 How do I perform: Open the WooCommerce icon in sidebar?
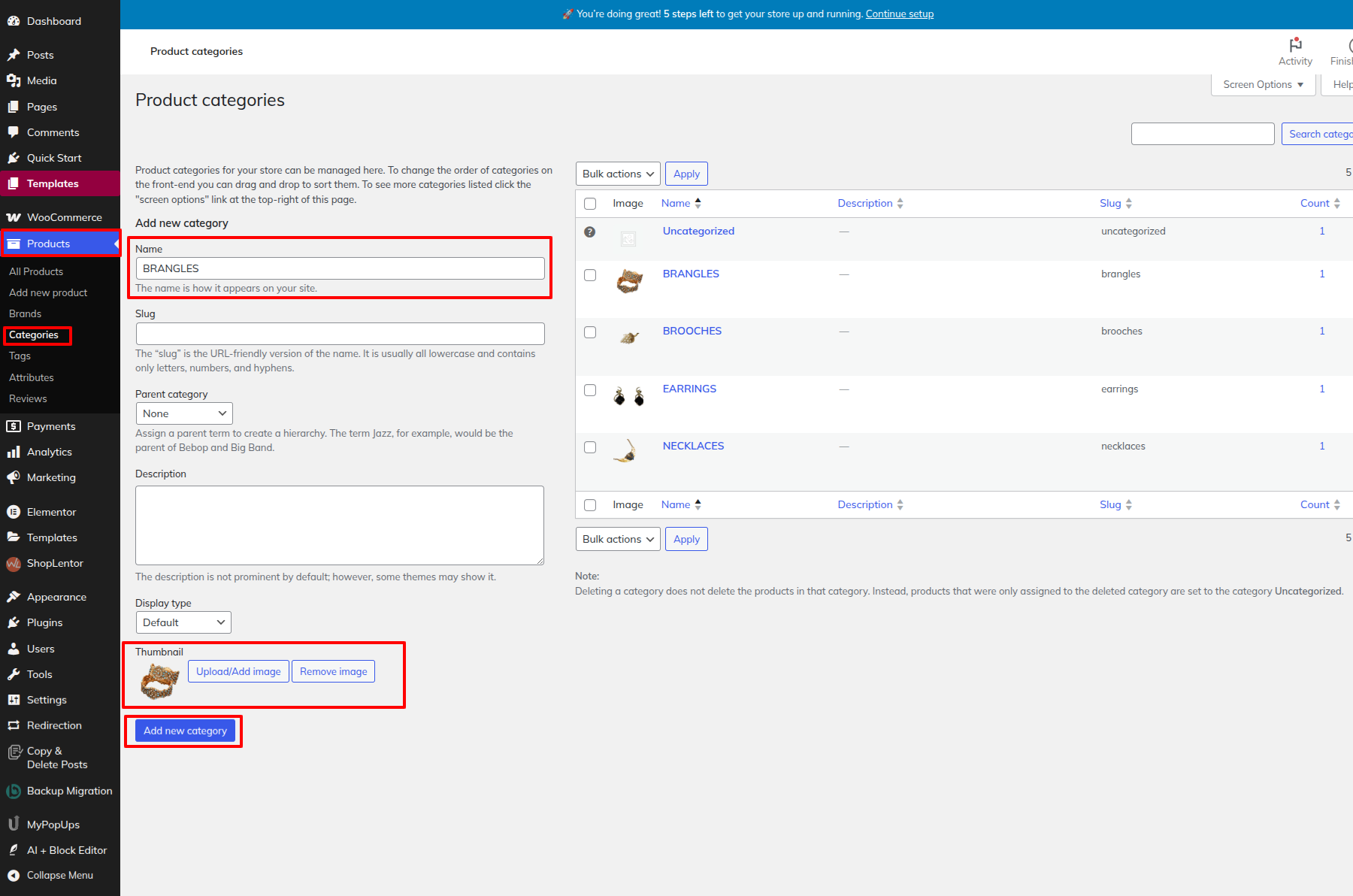tap(14, 217)
